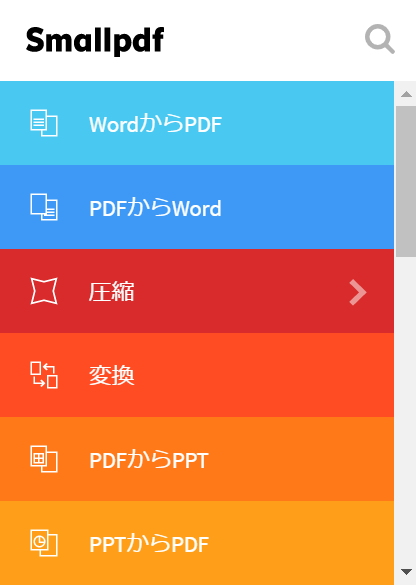This screenshot has height=585, width=416.
Task: Click the vertical scrollbar thumb
Action: [406, 181]
